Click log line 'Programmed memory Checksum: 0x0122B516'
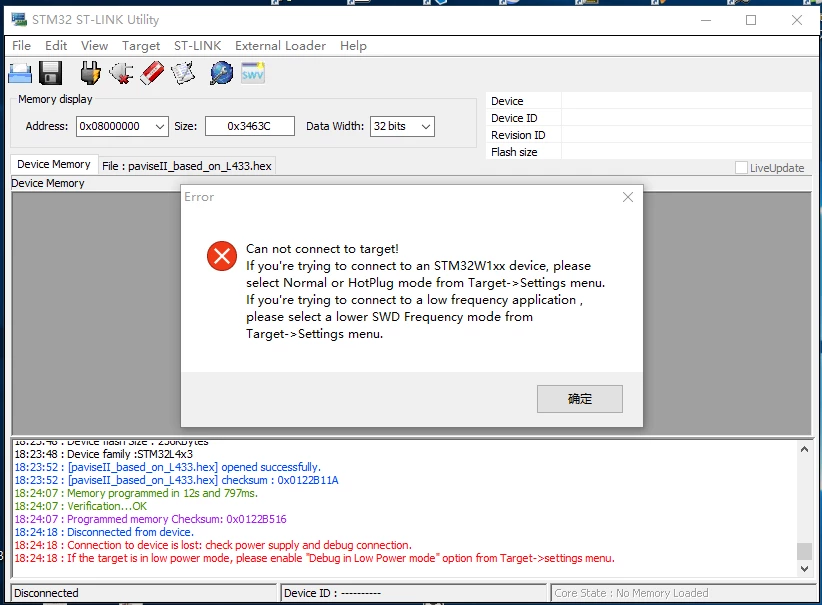Screen dimensions: 822x605 (x=150, y=519)
